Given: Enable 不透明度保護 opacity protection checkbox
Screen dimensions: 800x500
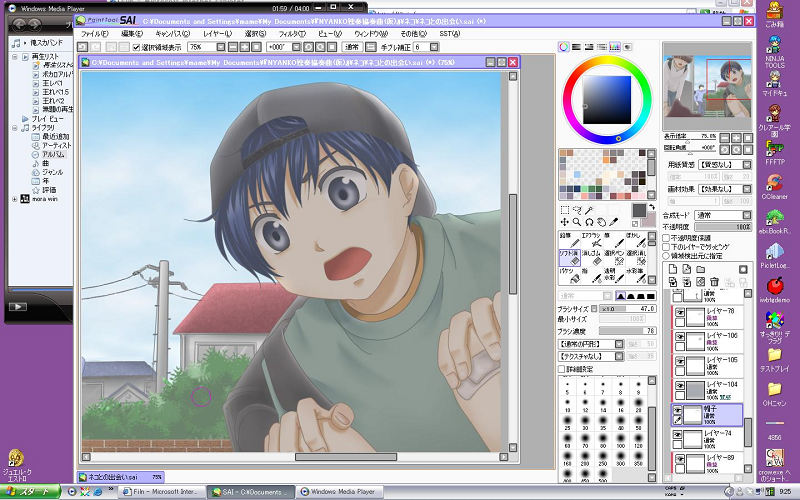Looking at the screenshot, I should click(x=666, y=238).
